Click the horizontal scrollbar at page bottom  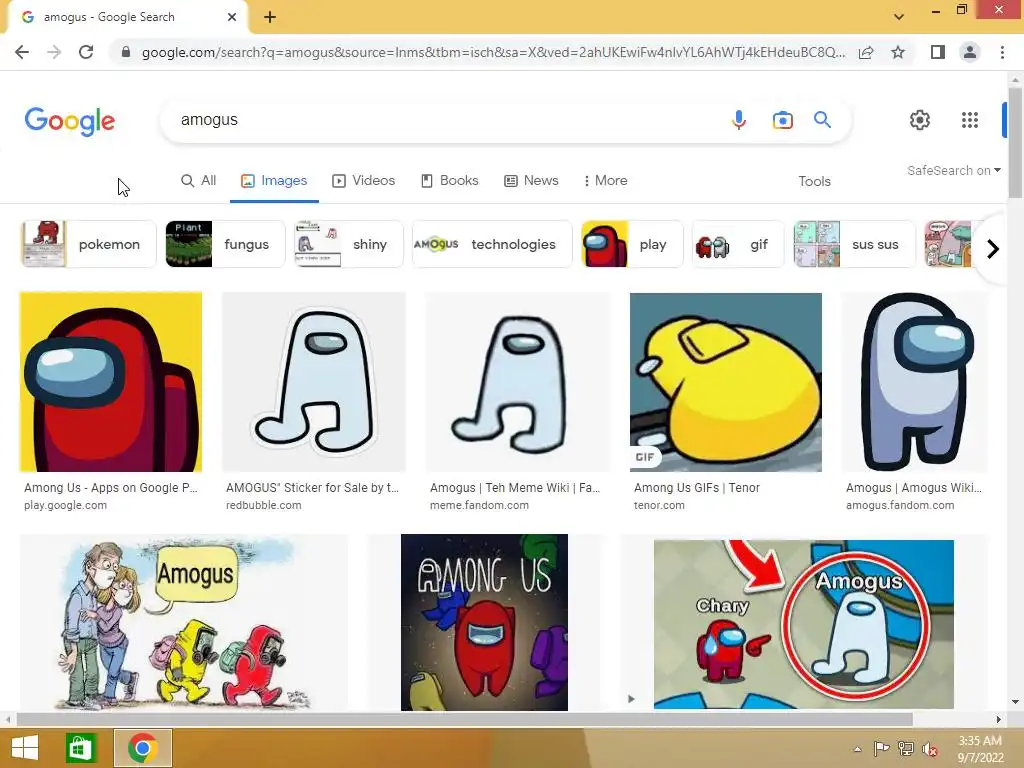tap(464, 719)
